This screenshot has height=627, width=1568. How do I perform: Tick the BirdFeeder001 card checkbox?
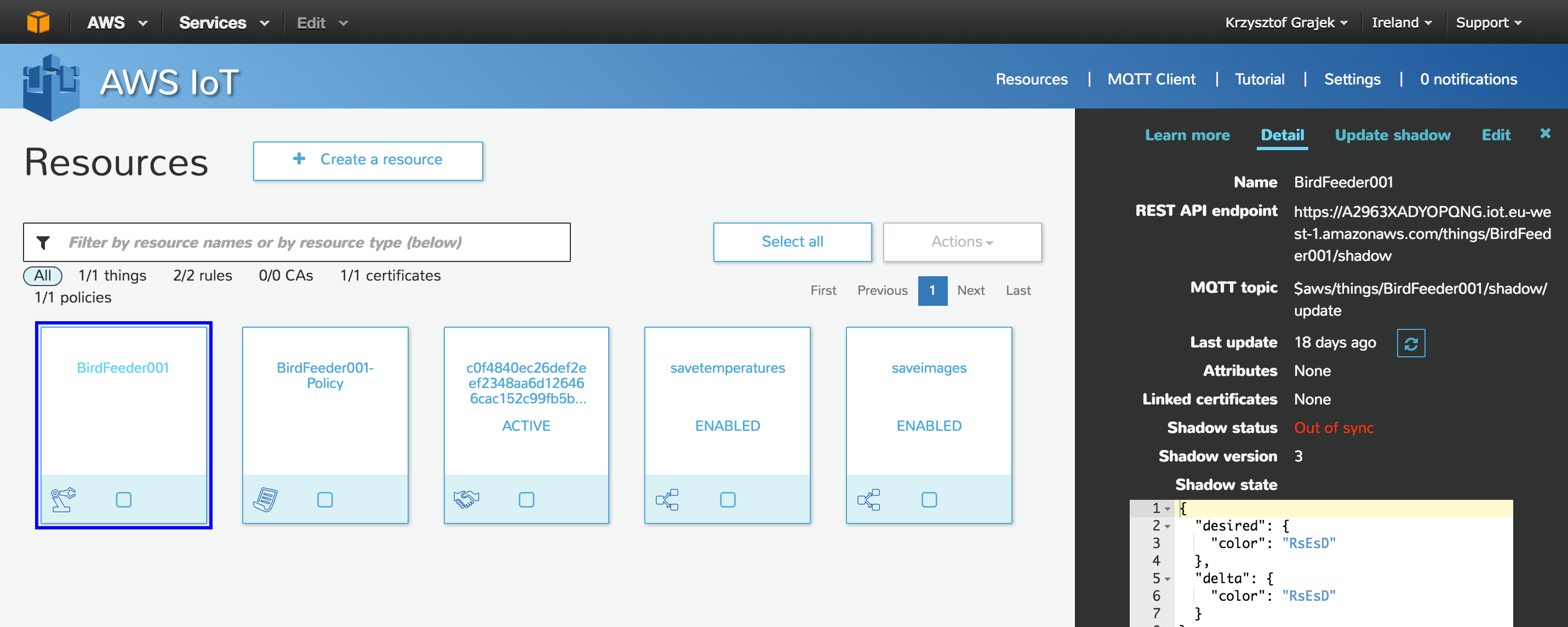[124, 500]
